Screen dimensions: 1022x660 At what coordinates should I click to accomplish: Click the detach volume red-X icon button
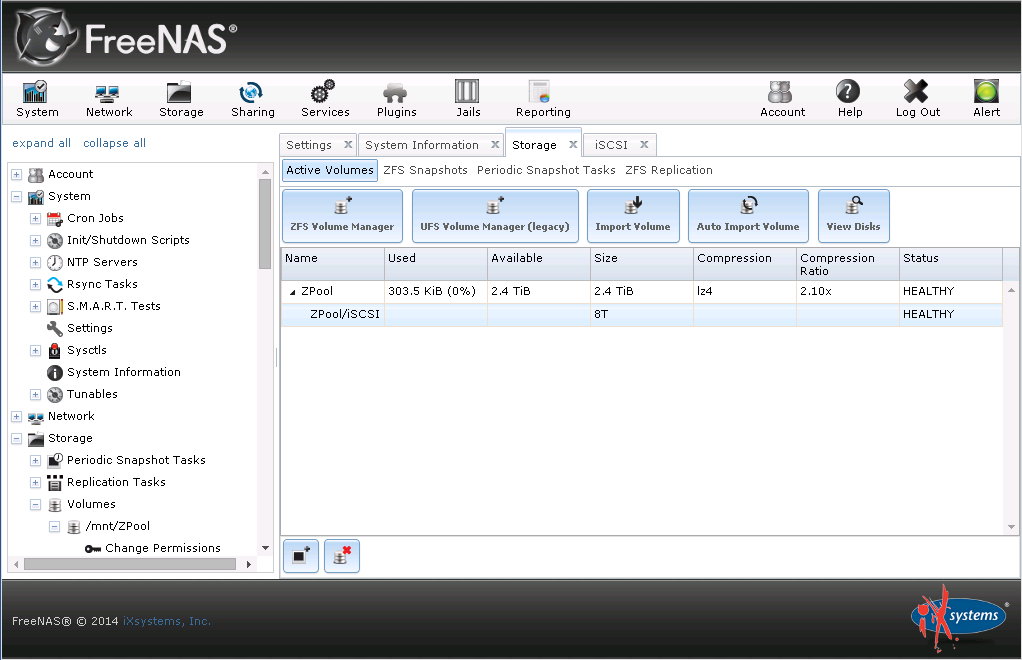342,557
